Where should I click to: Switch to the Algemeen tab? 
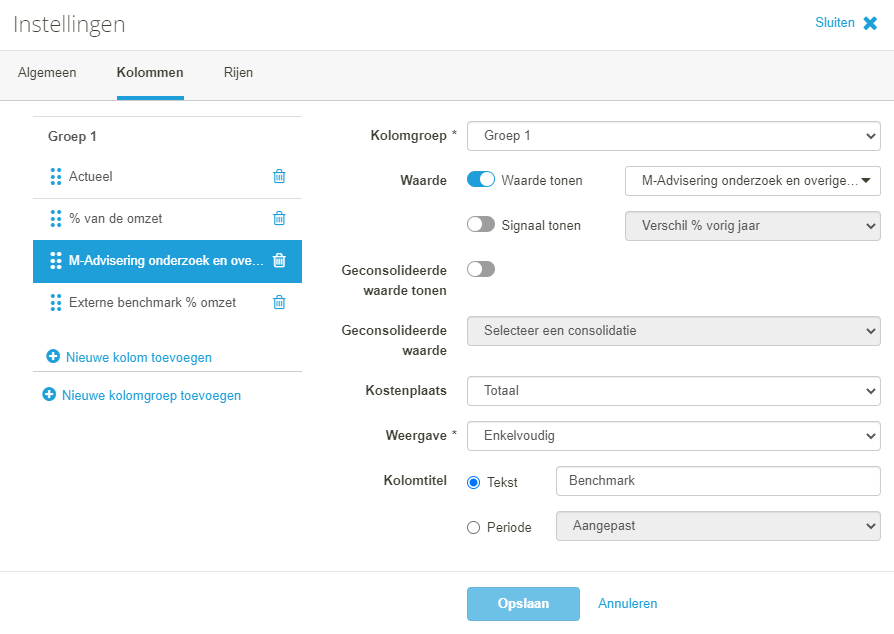pos(47,73)
